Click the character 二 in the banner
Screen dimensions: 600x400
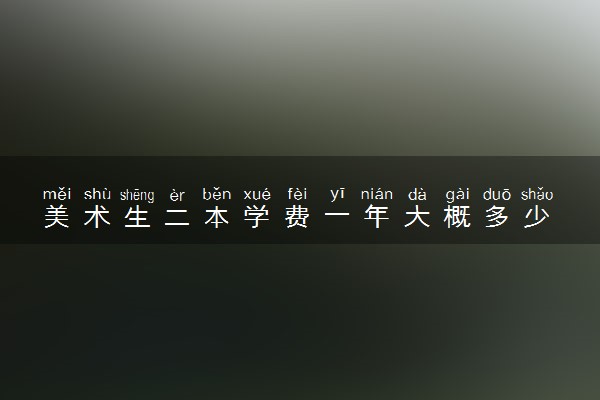177,217
